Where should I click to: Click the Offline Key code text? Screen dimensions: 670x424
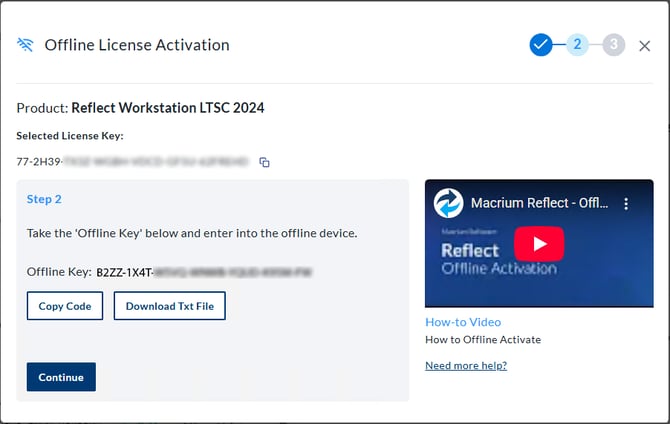tap(205, 272)
